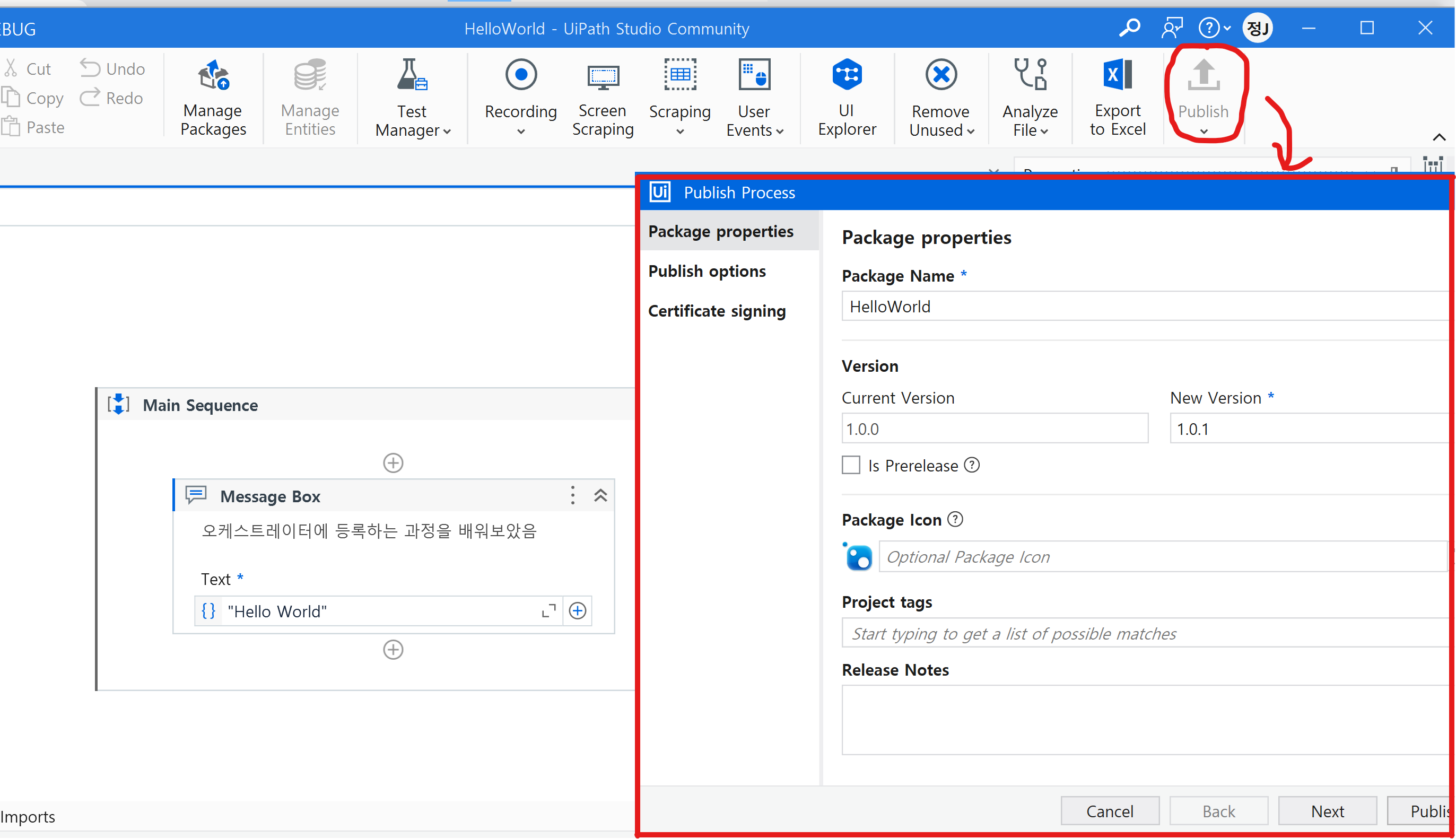
Task: Open Message Box options menu (three dots)
Action: (x=572, y=495)
